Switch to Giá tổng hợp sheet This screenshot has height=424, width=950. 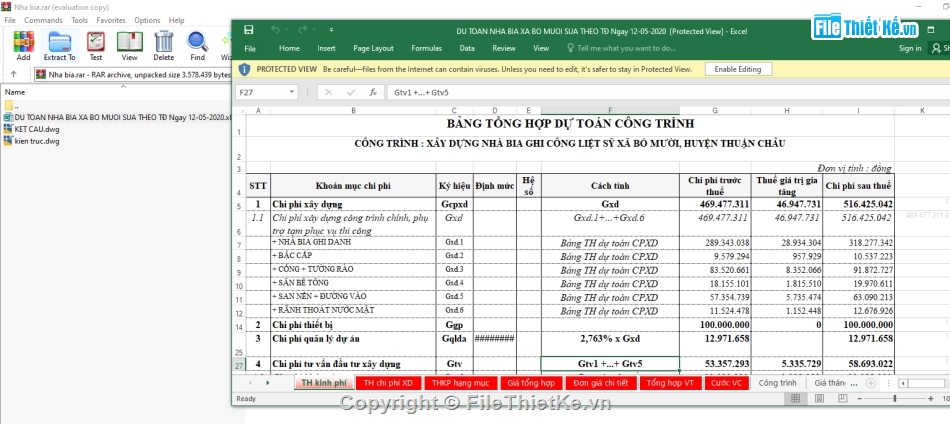tap(531, 383)
